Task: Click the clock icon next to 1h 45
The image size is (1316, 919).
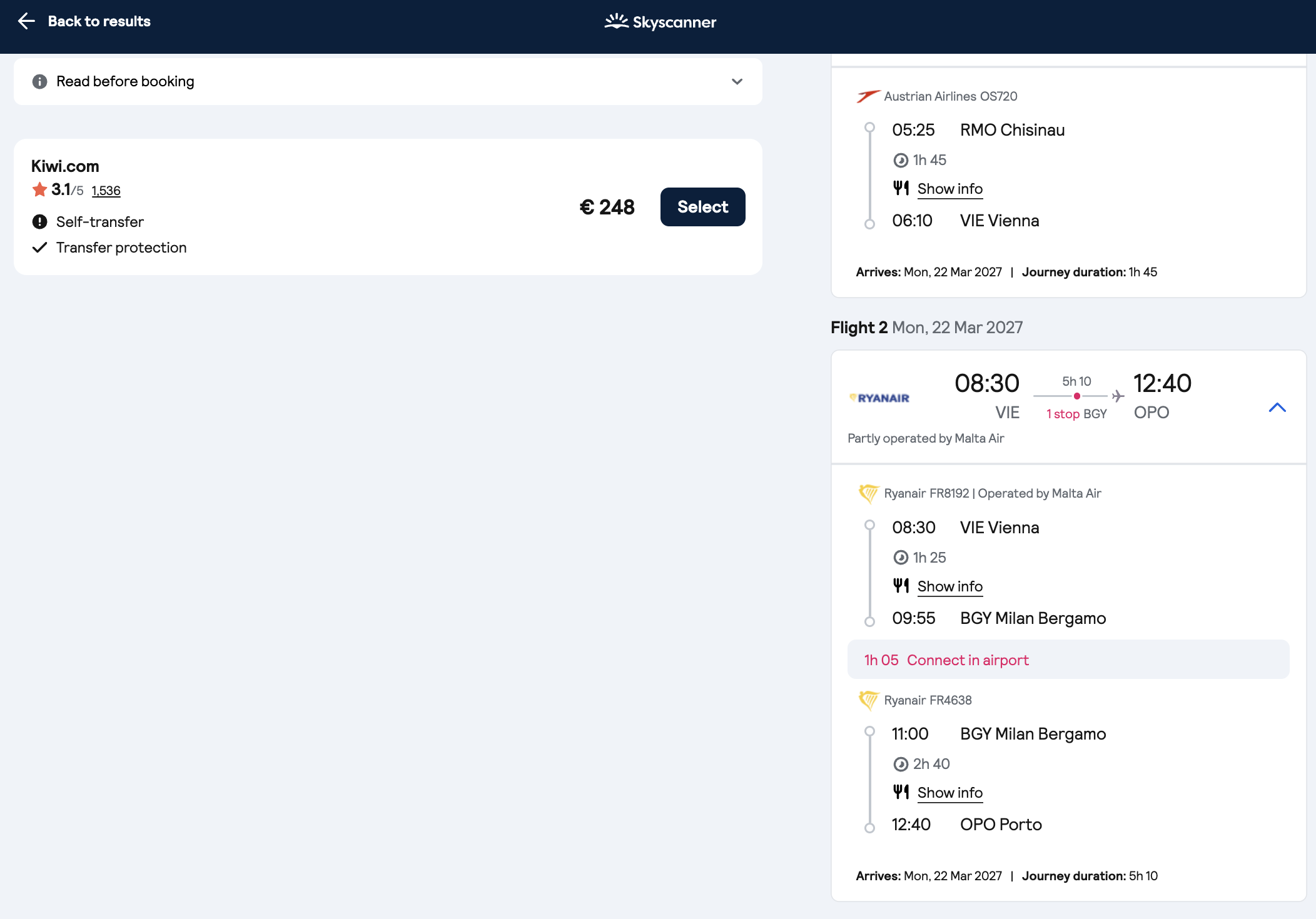Action: click(901, 161)
